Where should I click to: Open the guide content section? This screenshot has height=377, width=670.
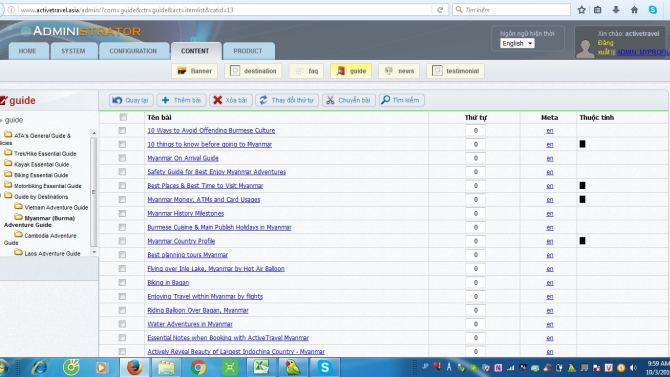351,71
